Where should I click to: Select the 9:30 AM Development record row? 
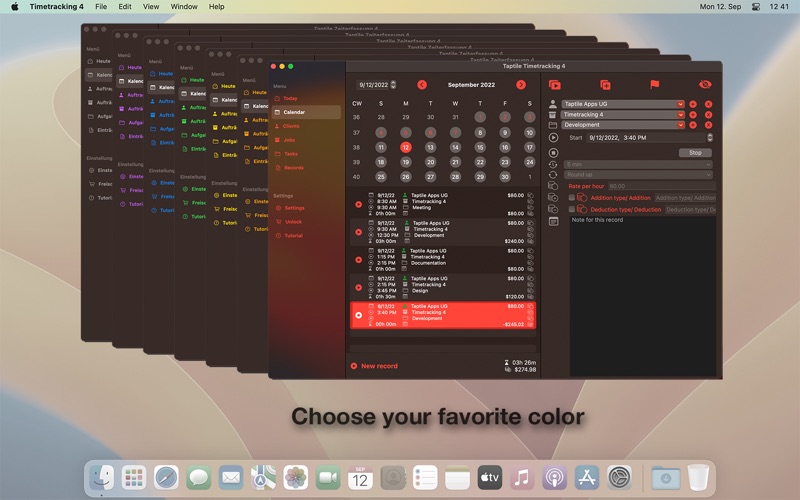pyautogui.click(x=443, y=232)
